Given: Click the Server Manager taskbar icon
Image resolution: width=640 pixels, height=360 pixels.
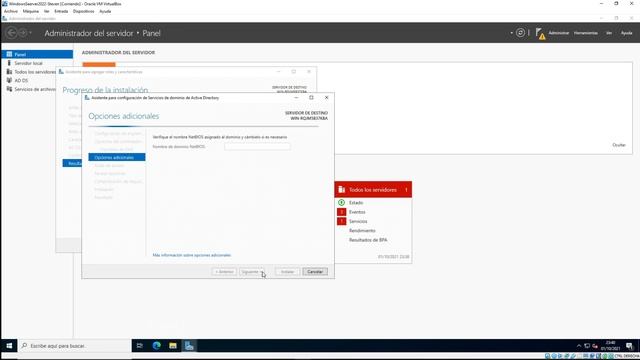Looking at the screenshot, I should point(189,346).
